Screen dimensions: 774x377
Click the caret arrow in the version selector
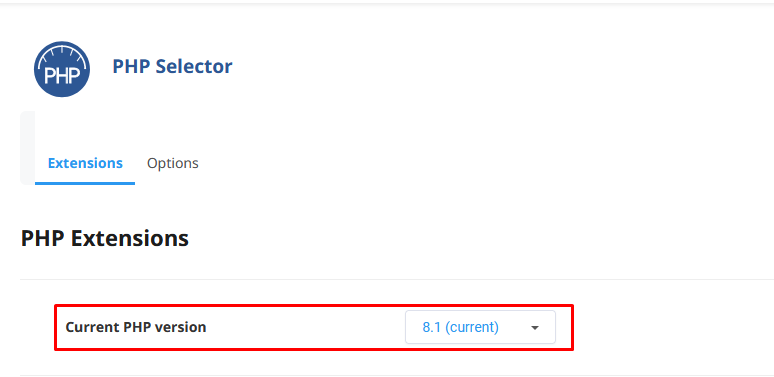click(x=535, y=328)
